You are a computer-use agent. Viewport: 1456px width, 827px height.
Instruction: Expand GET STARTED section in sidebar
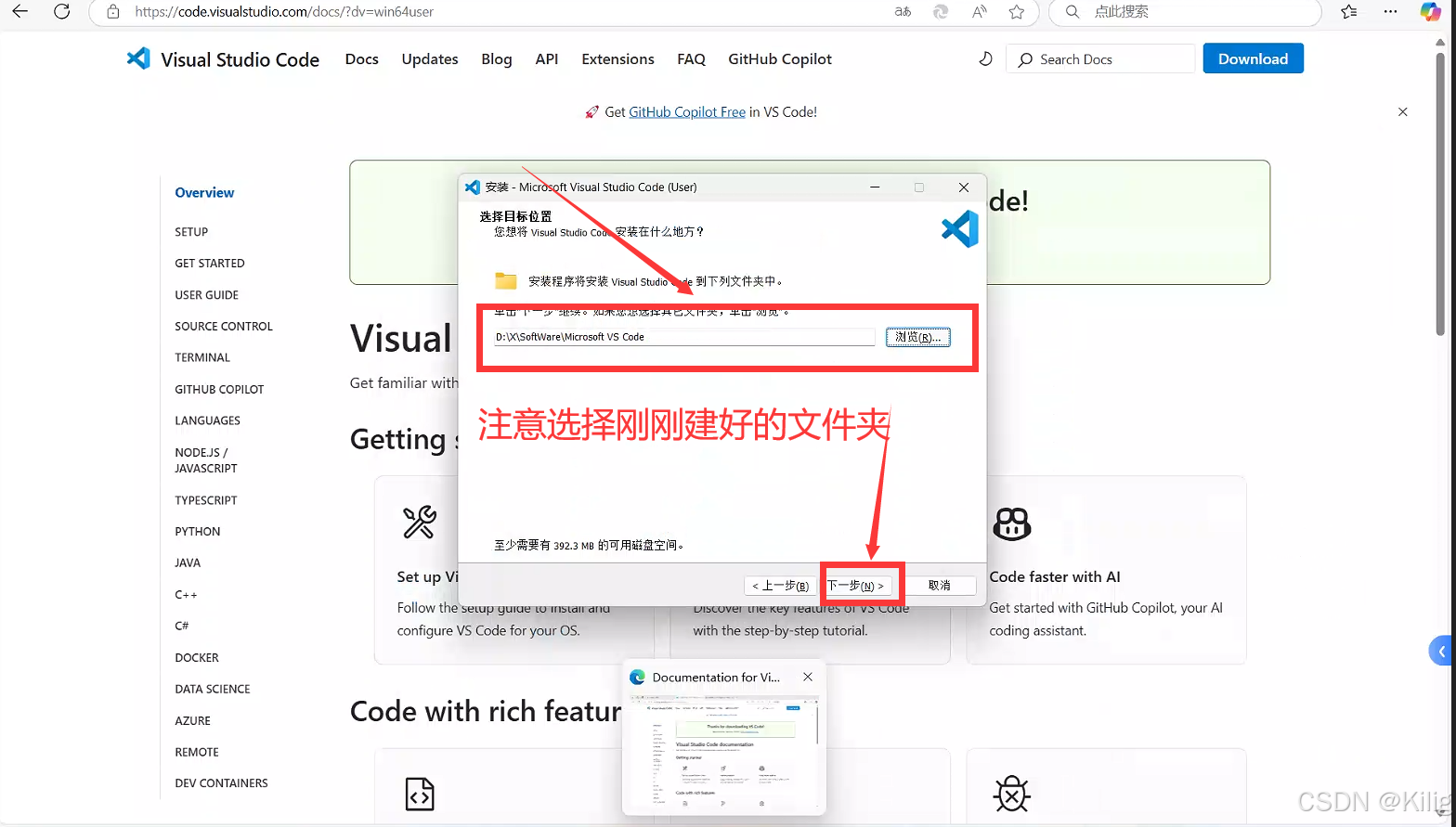(210, 264)
